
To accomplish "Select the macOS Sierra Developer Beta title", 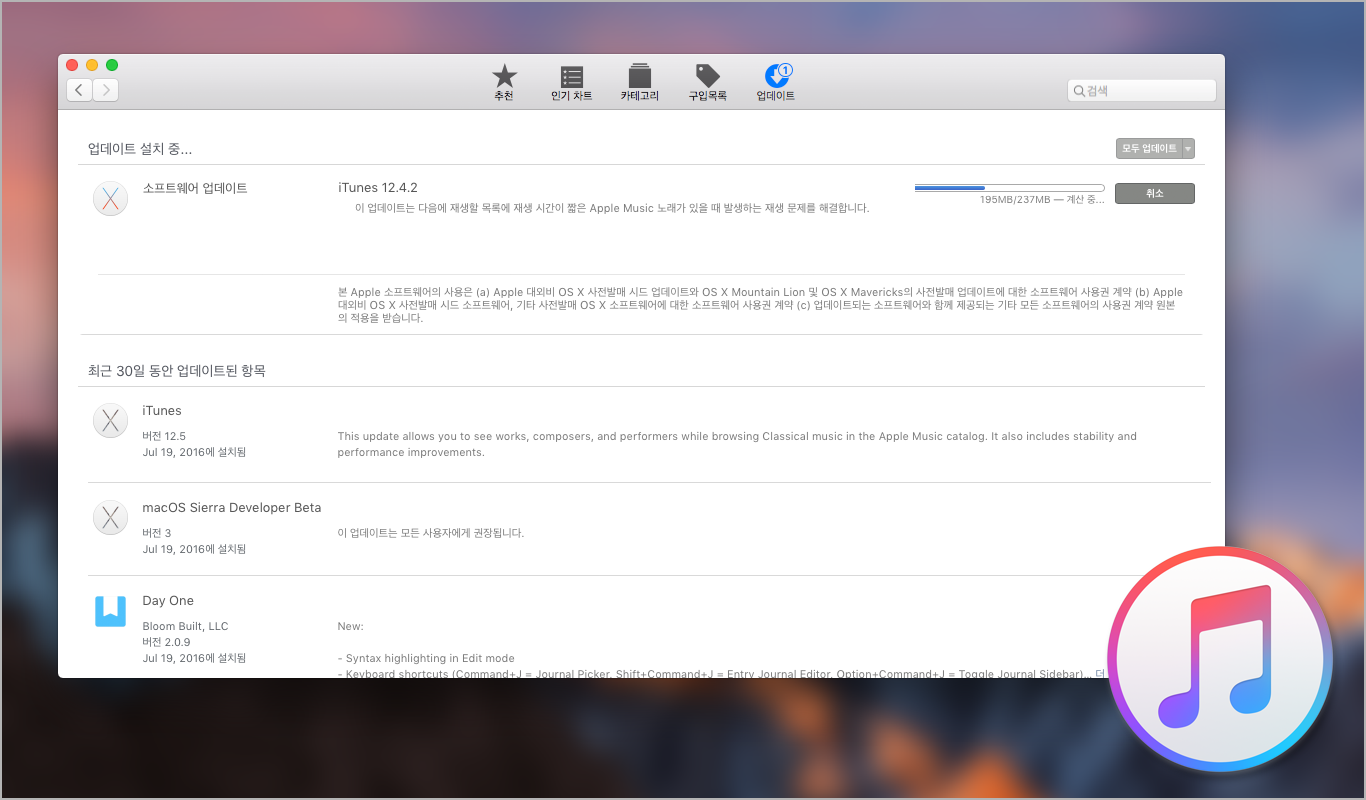I will (x=232, y=508).
